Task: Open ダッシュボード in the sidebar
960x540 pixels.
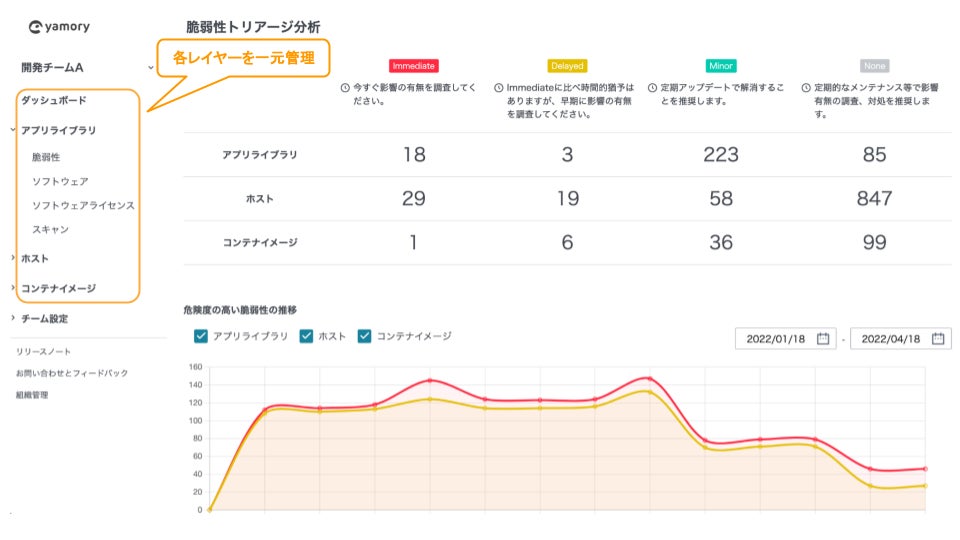Action: (54, 100)
